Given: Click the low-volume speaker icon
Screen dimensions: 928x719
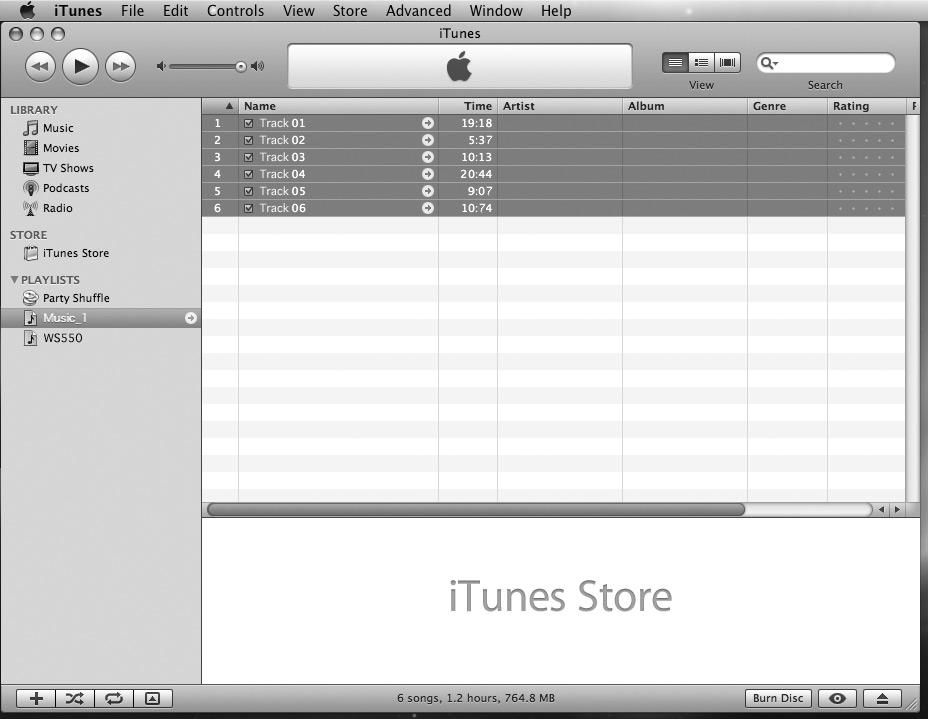Looking at the screenshot, I should [x=161, y=66].
